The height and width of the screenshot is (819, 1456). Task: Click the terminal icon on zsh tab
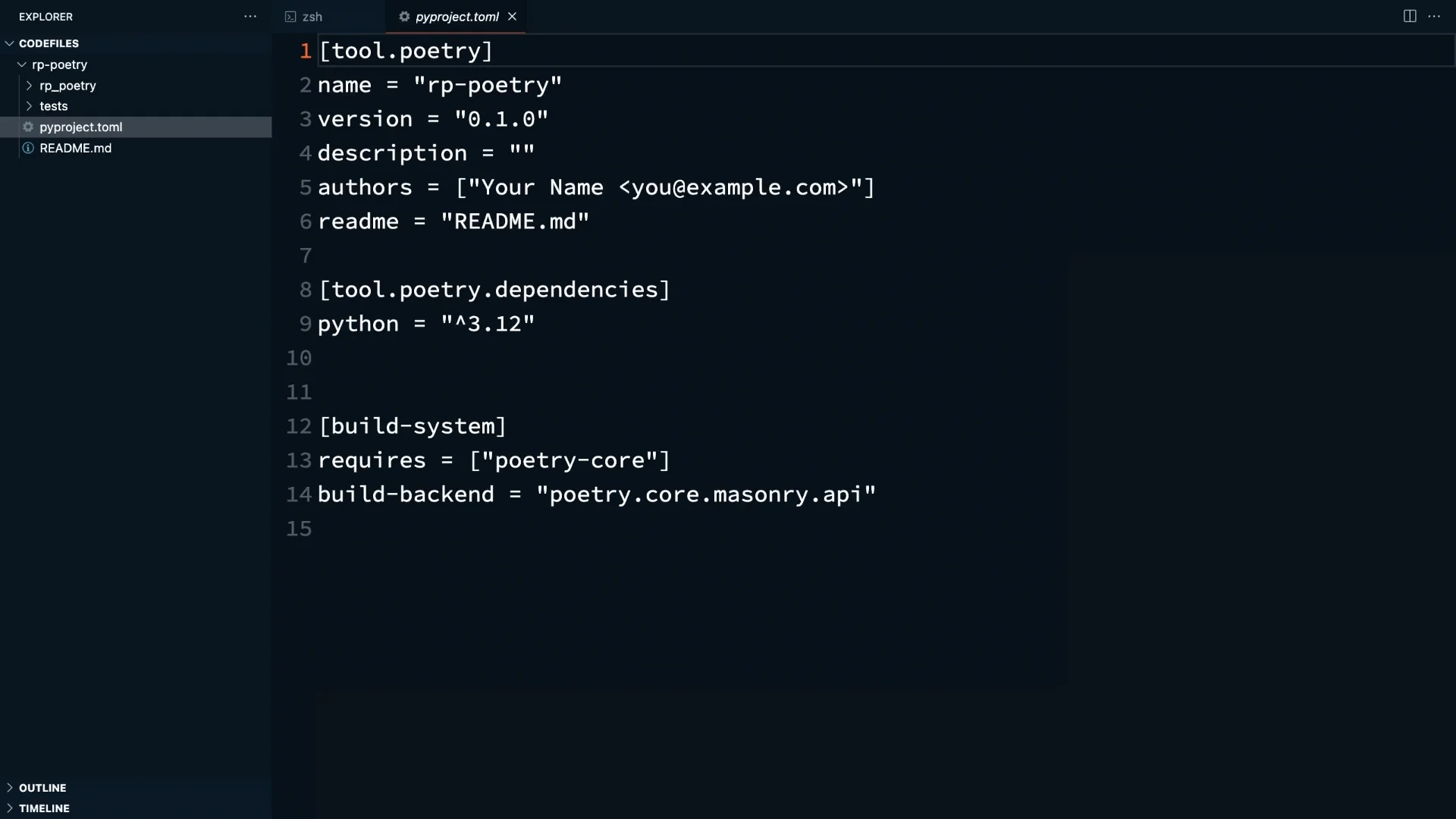pyautogui.click(x=290, y=17)
